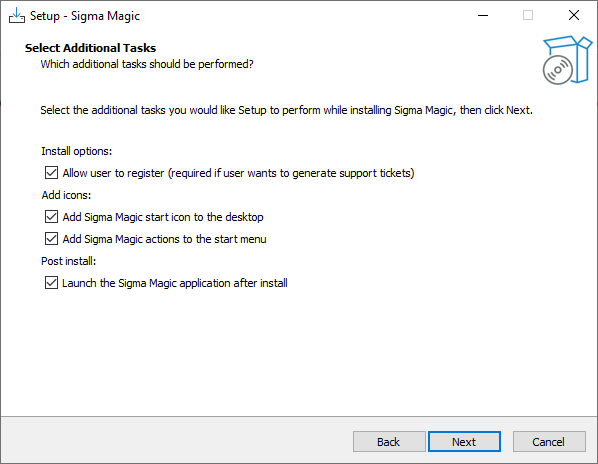Click the software box and disc graphic
The image size is (598, 464).
[567, 60]
